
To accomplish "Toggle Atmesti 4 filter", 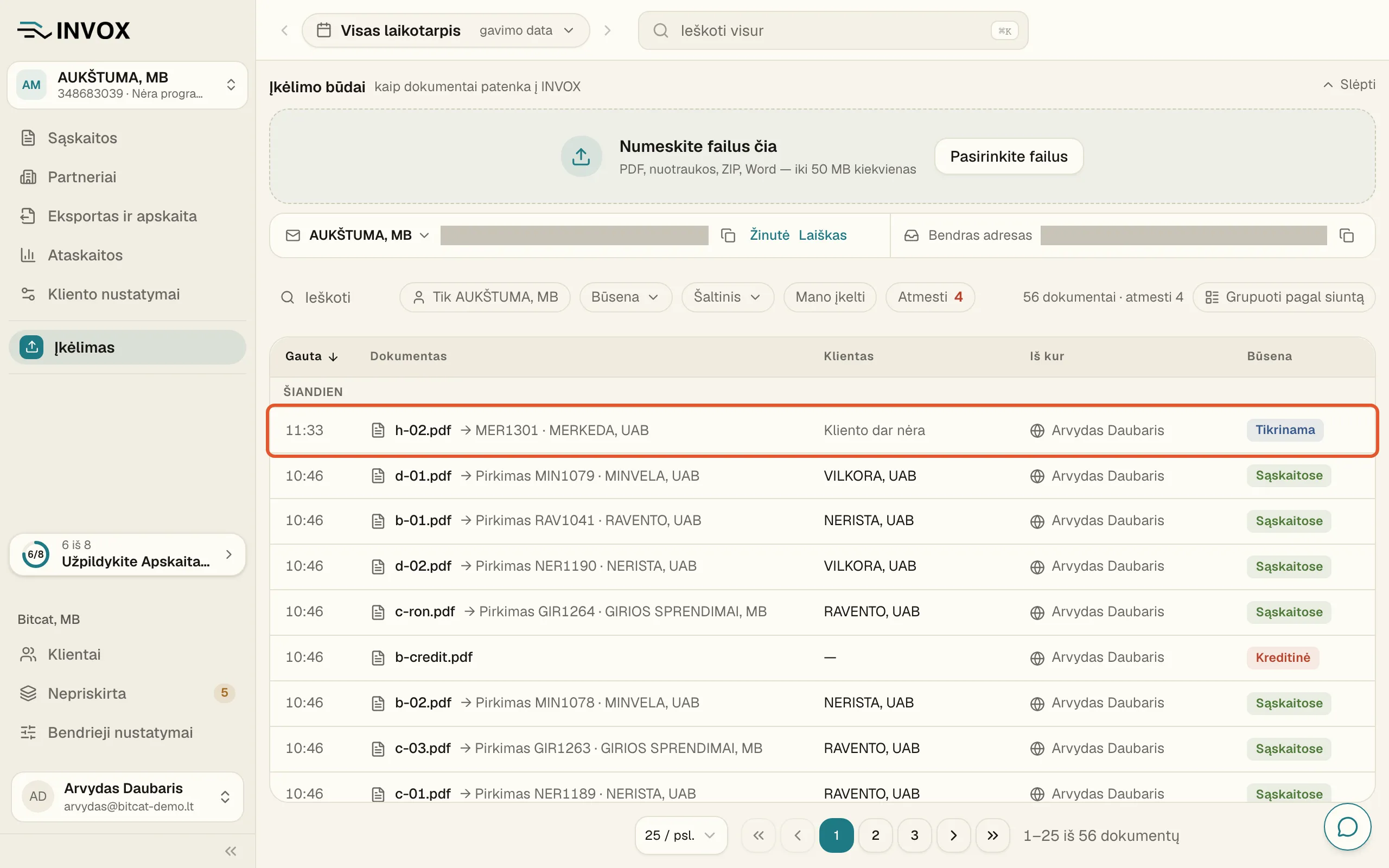I will [930, 297].
